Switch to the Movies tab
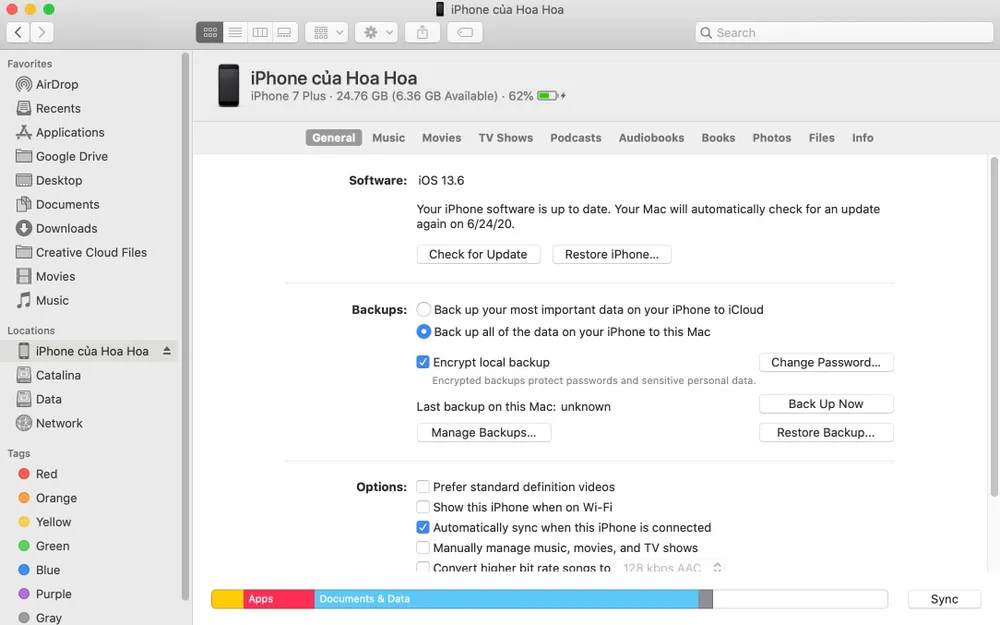The image size is (1000, 625). 441,138
